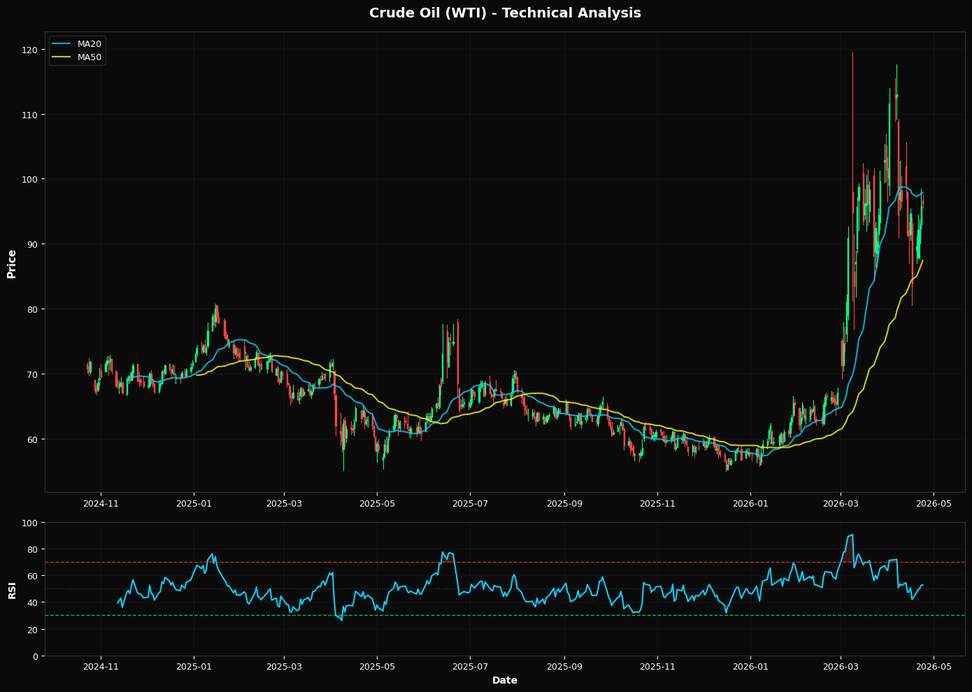Click the 110 price axis tick
Screen dimensions: 972x692
point(32,115)
